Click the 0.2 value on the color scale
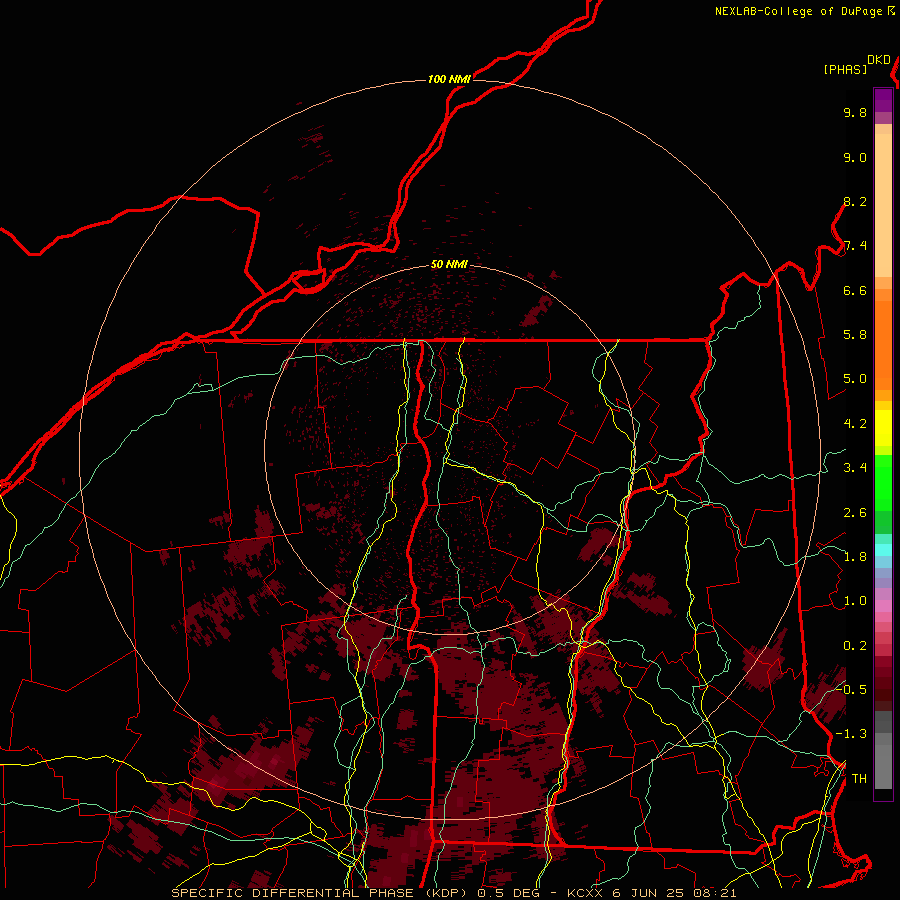The width and height of the screenshot is (900, 900). [855, 645]
